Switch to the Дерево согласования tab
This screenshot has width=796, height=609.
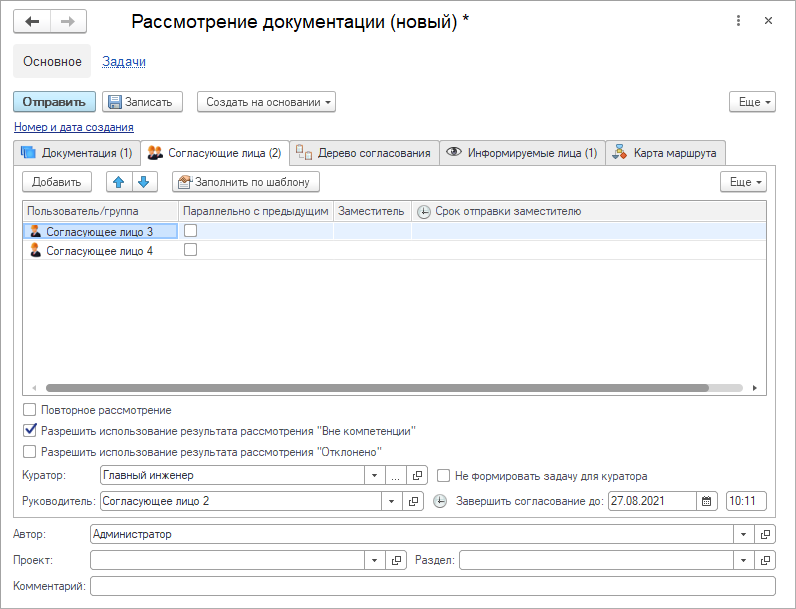[364, 153]
